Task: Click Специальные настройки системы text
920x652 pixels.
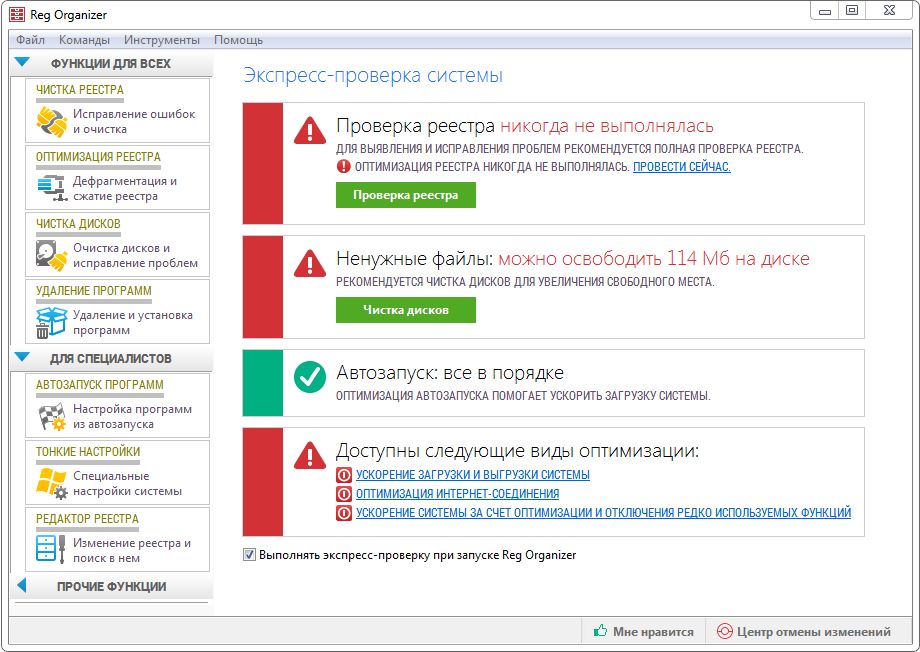Action: pyautogui.click(x=127, y=484)
